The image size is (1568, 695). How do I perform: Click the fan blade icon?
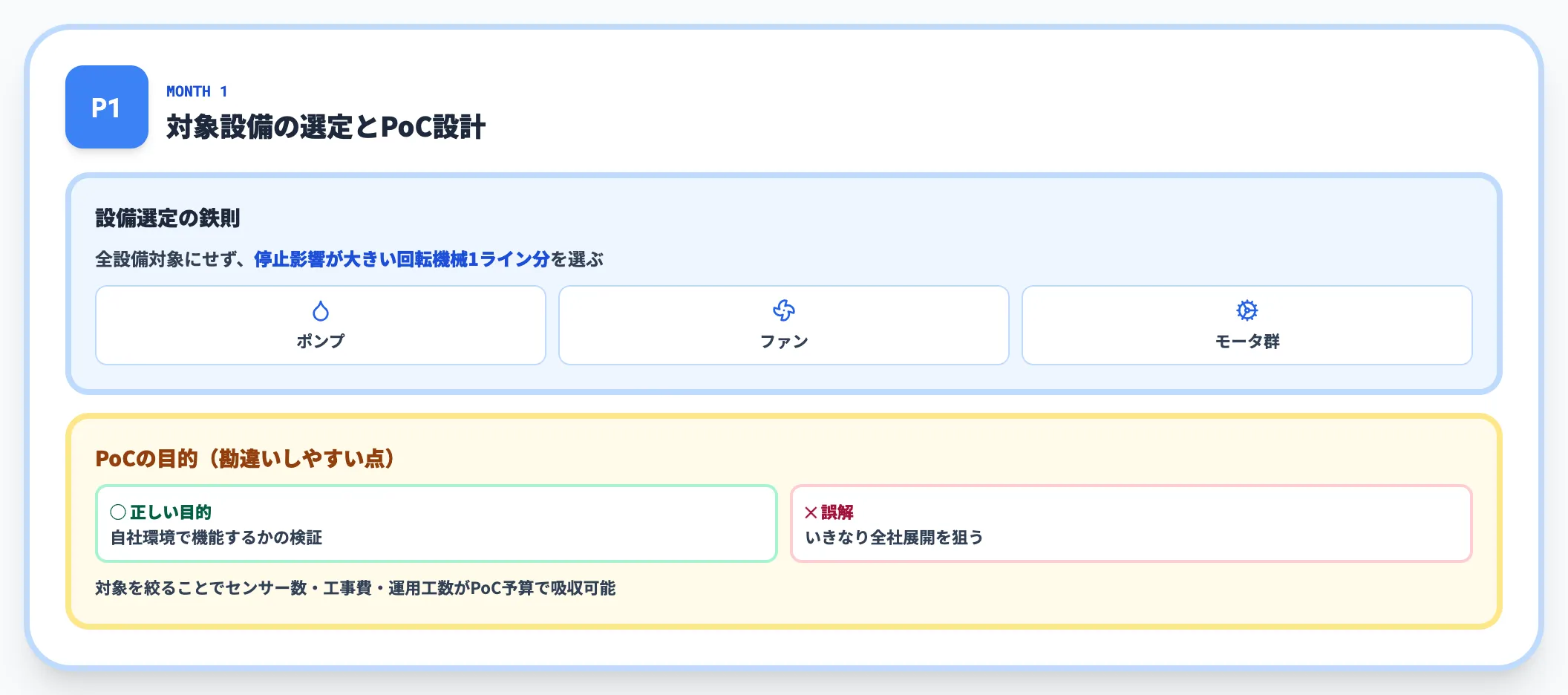[x=785, y=310]
